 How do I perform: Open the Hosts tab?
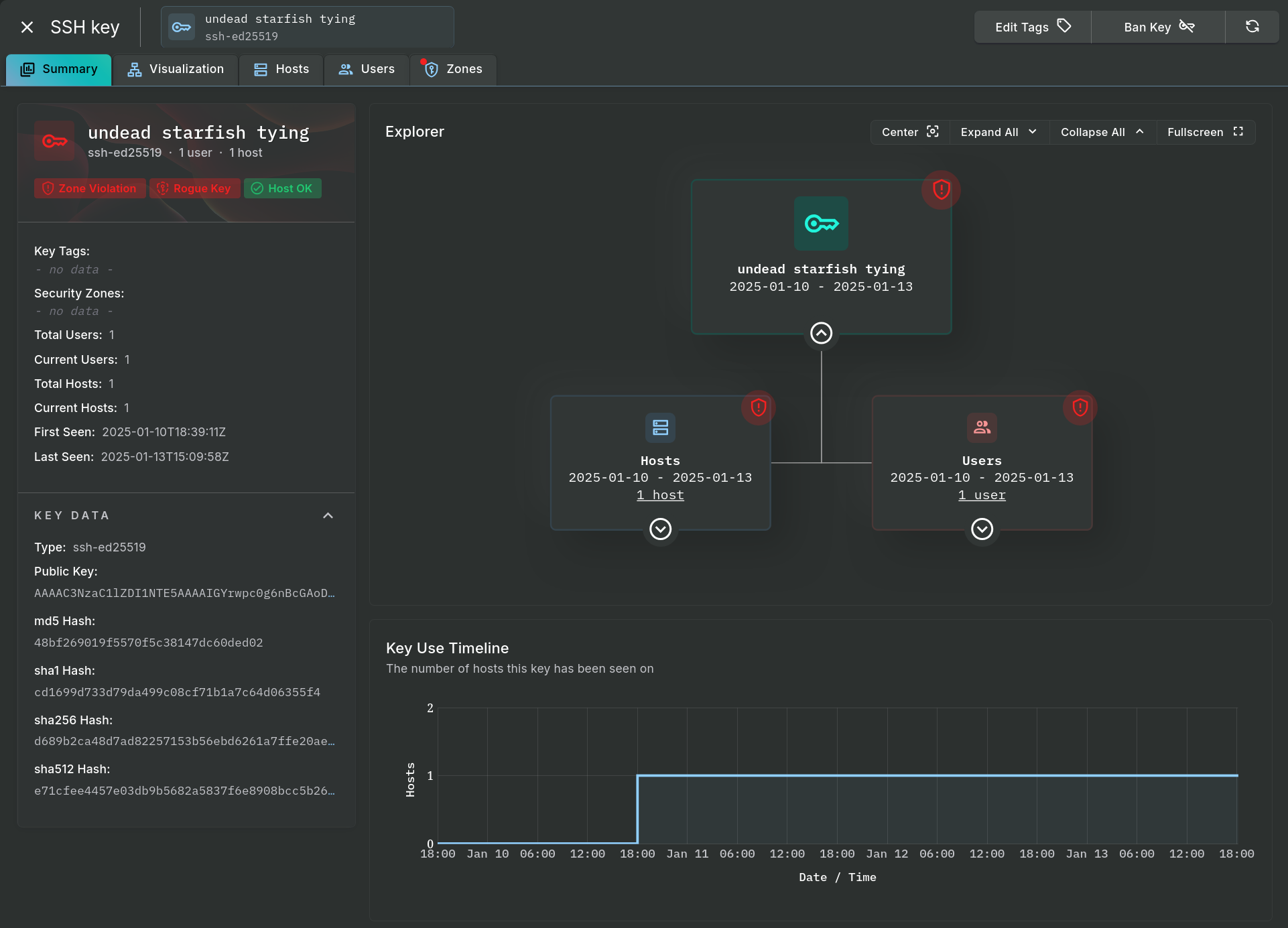point(281,70)
